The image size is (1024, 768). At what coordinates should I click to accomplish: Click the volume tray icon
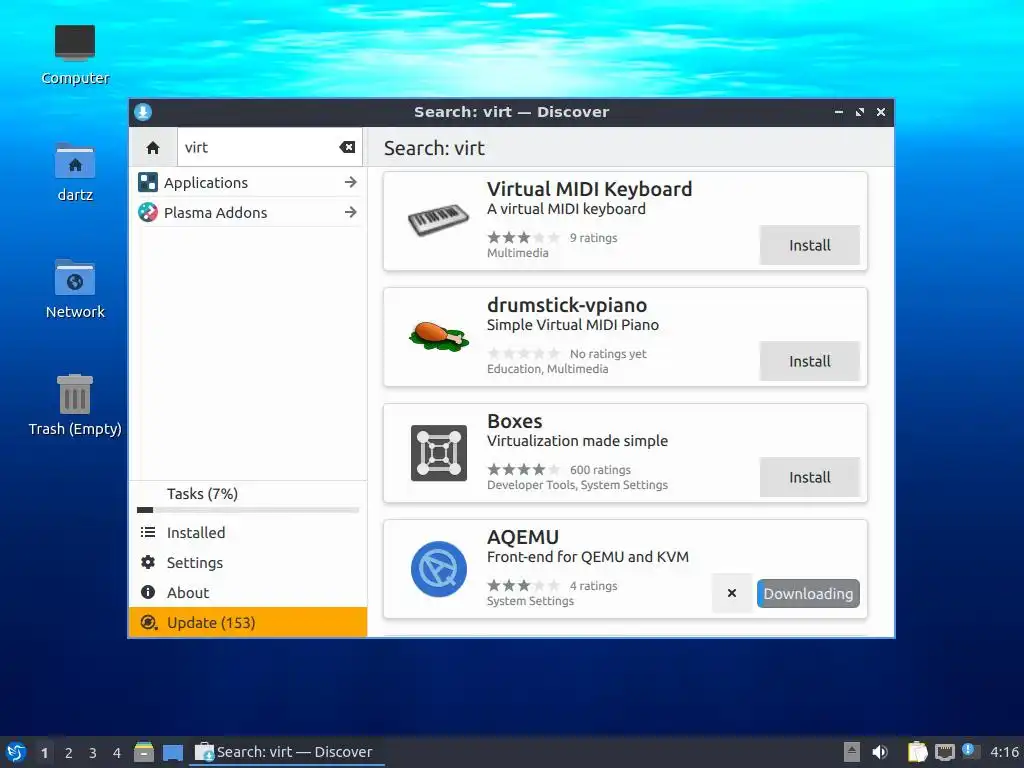click(880, 752)
